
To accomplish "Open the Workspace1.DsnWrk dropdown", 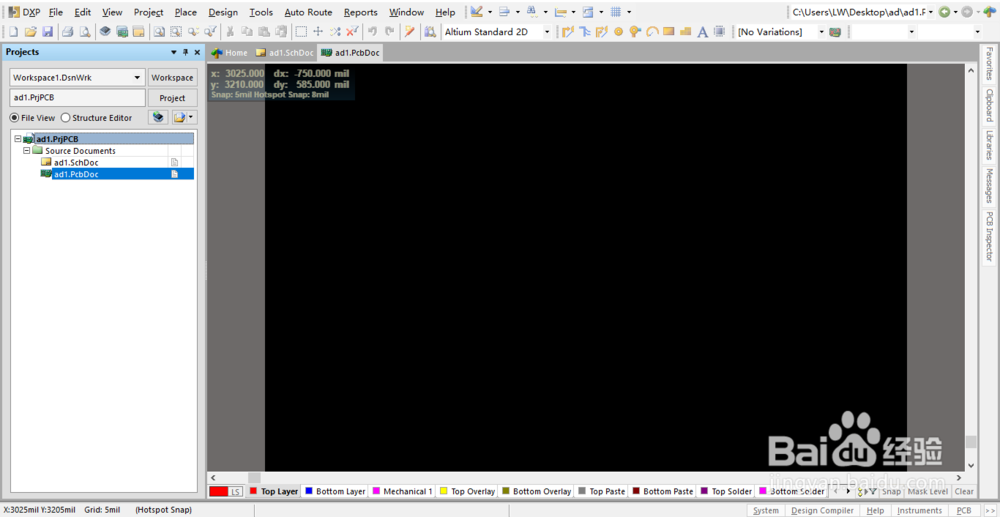I will click(x=136, y=78).
